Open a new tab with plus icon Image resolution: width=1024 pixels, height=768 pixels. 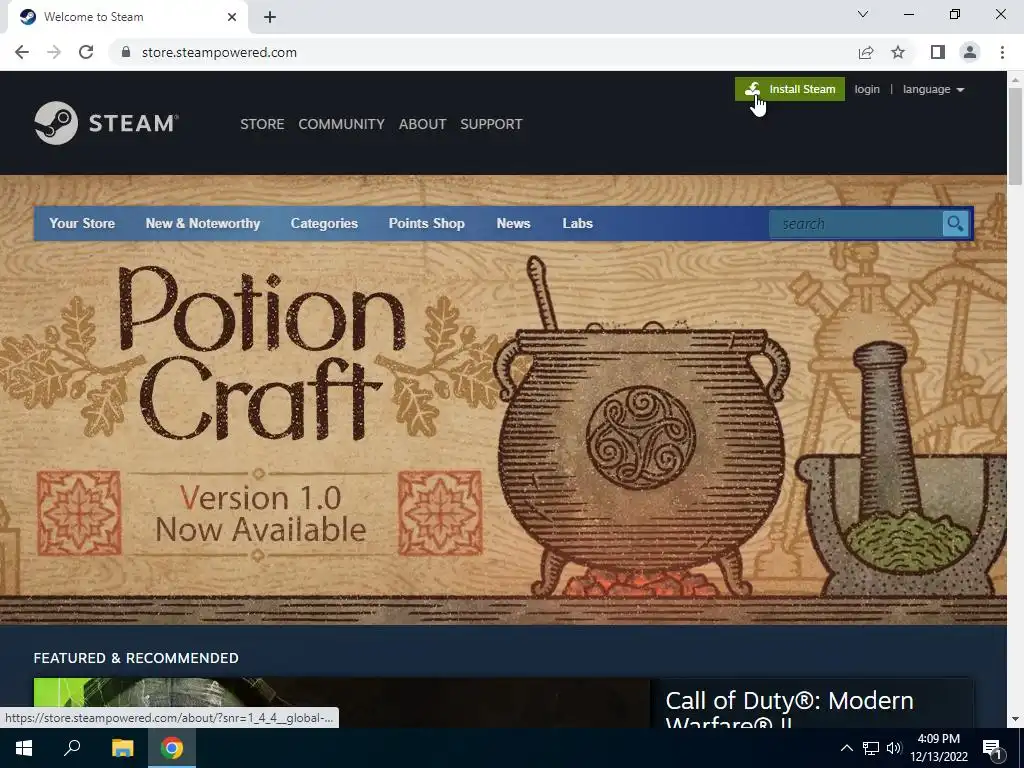270,17
